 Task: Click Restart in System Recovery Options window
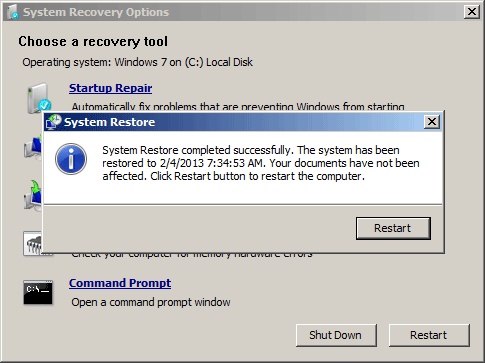[x=429, y=335]
